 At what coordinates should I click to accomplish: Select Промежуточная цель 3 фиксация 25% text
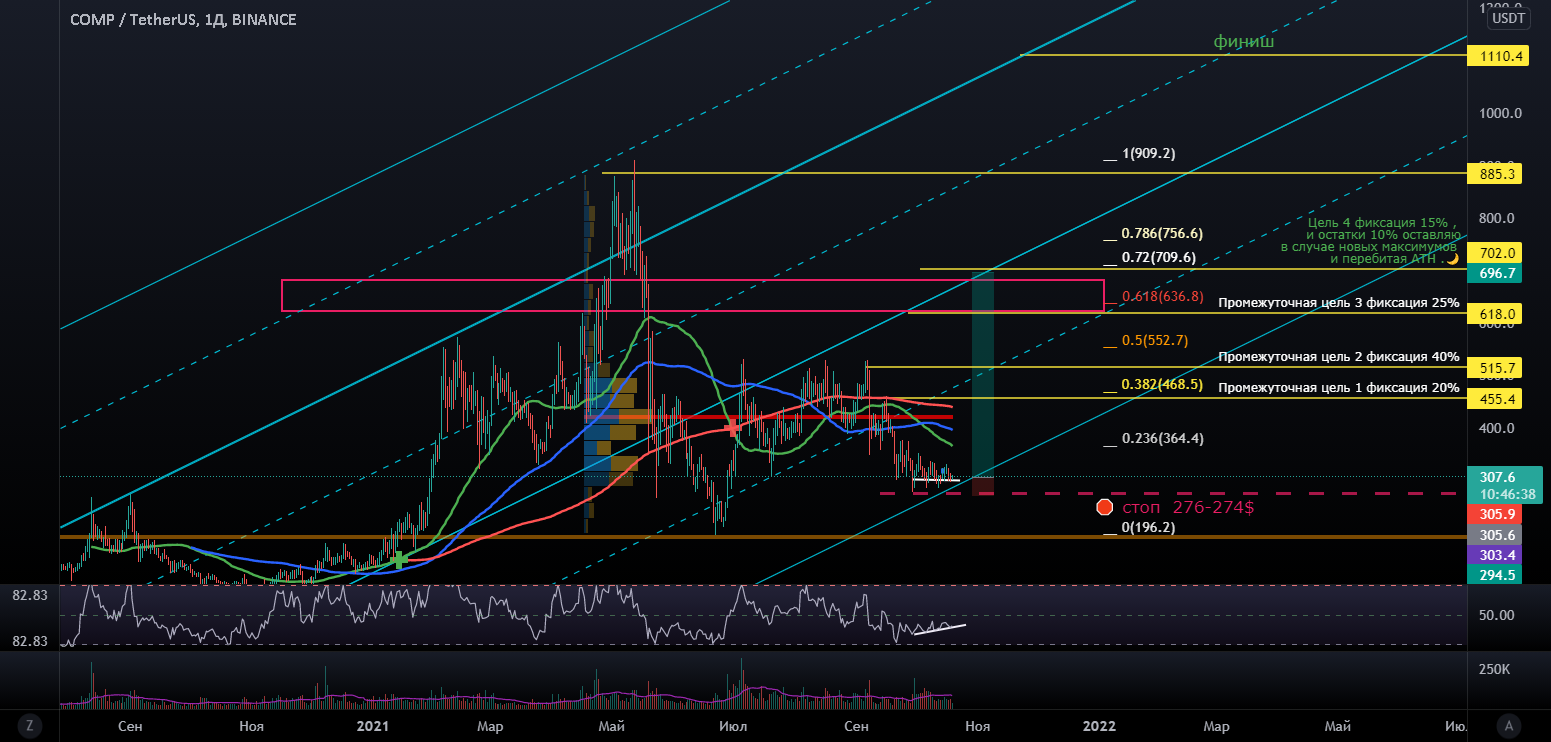[x=1339, y=302]
